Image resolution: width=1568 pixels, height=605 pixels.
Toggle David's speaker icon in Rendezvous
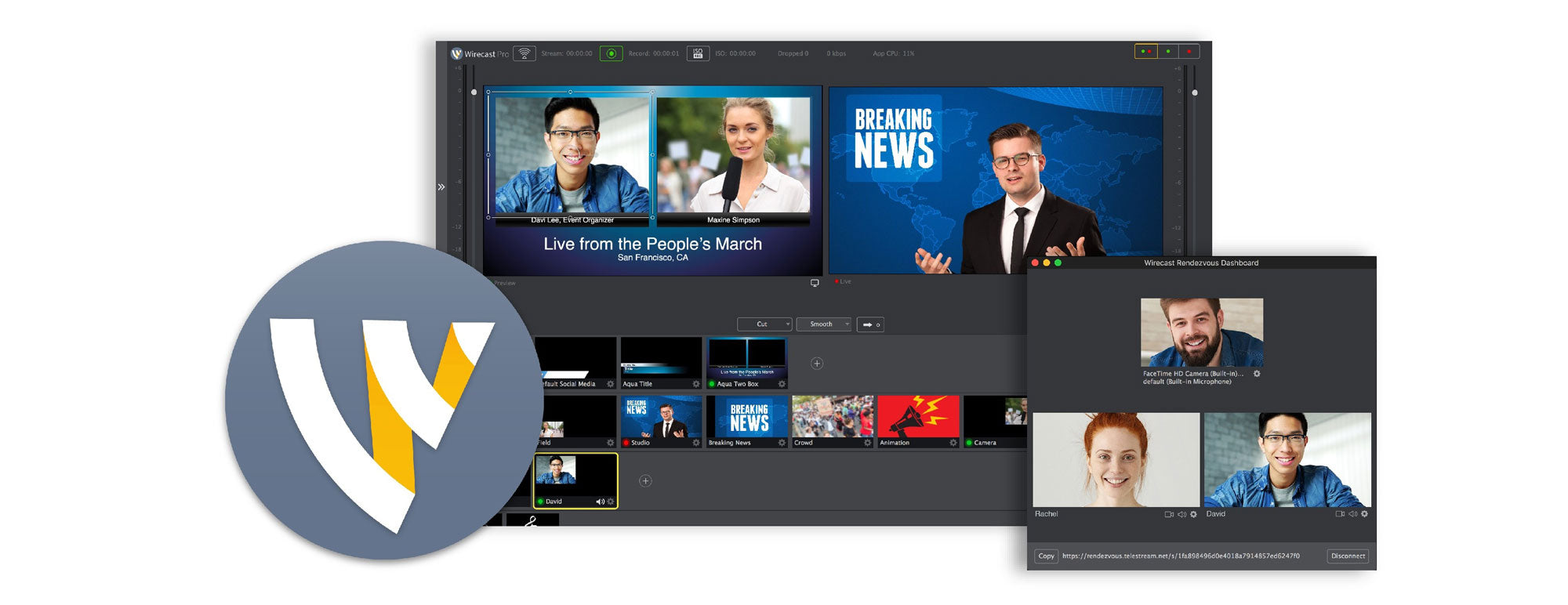pos(1352,514)
